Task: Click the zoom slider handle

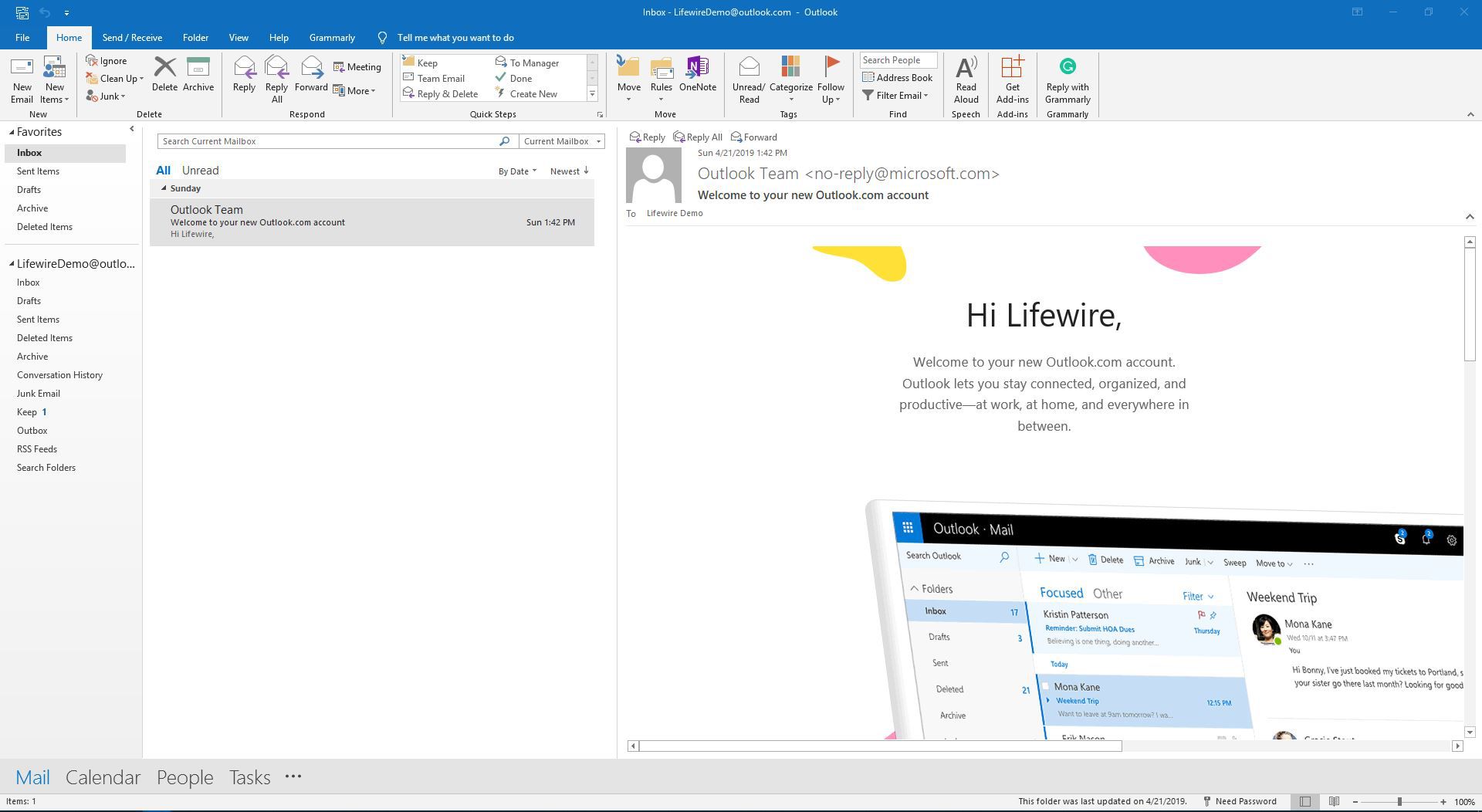Action: (1399, 802)
